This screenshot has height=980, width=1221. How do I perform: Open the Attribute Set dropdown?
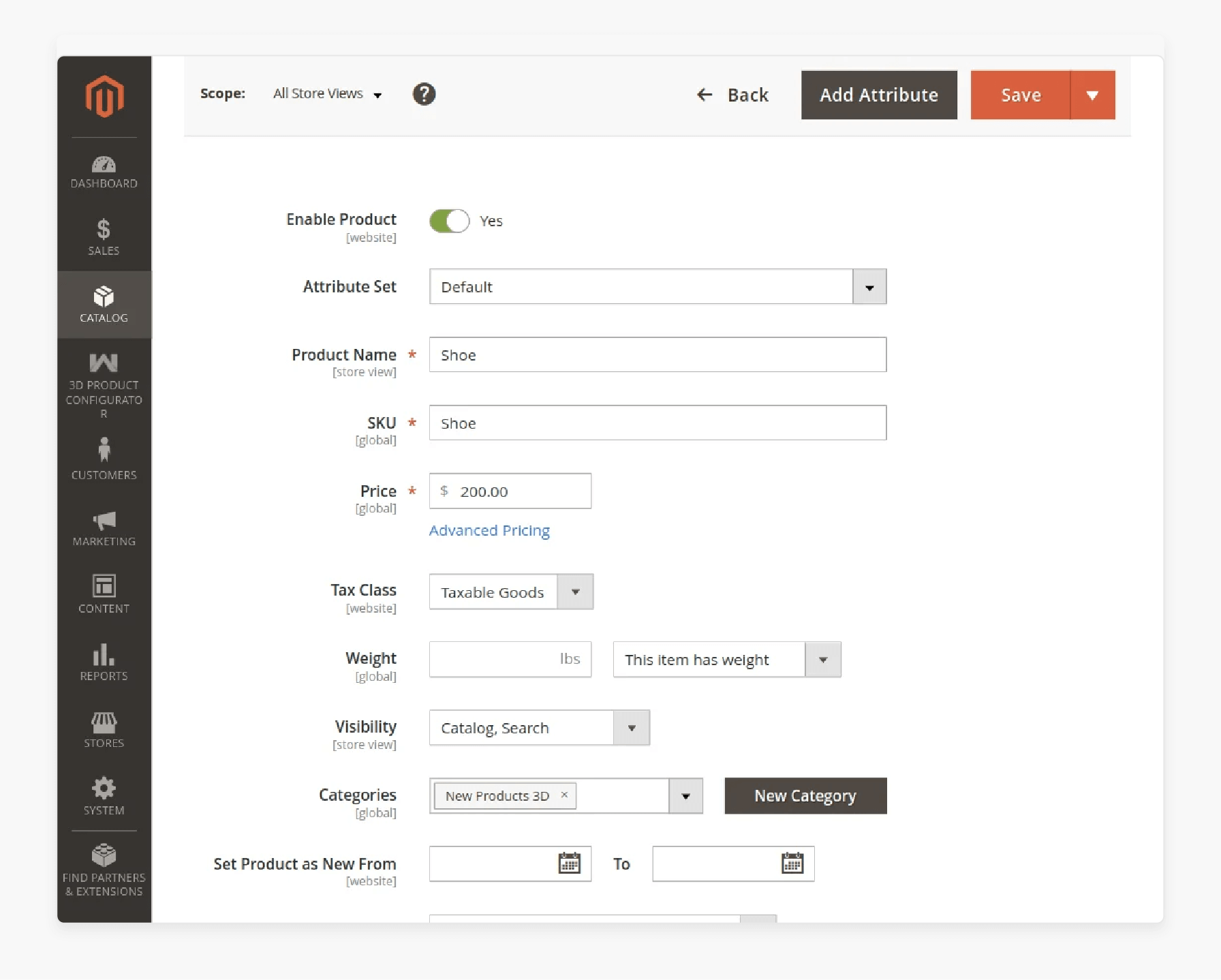point(658,287)
